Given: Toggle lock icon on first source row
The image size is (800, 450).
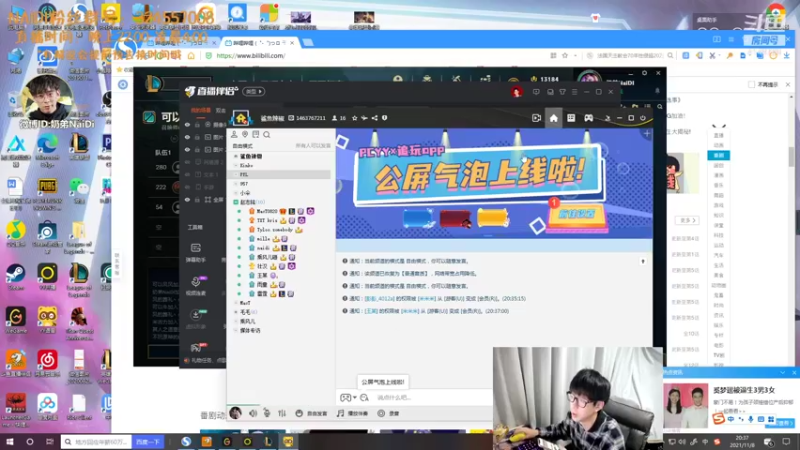Looking at the screenshot, I should pos(197,124).
